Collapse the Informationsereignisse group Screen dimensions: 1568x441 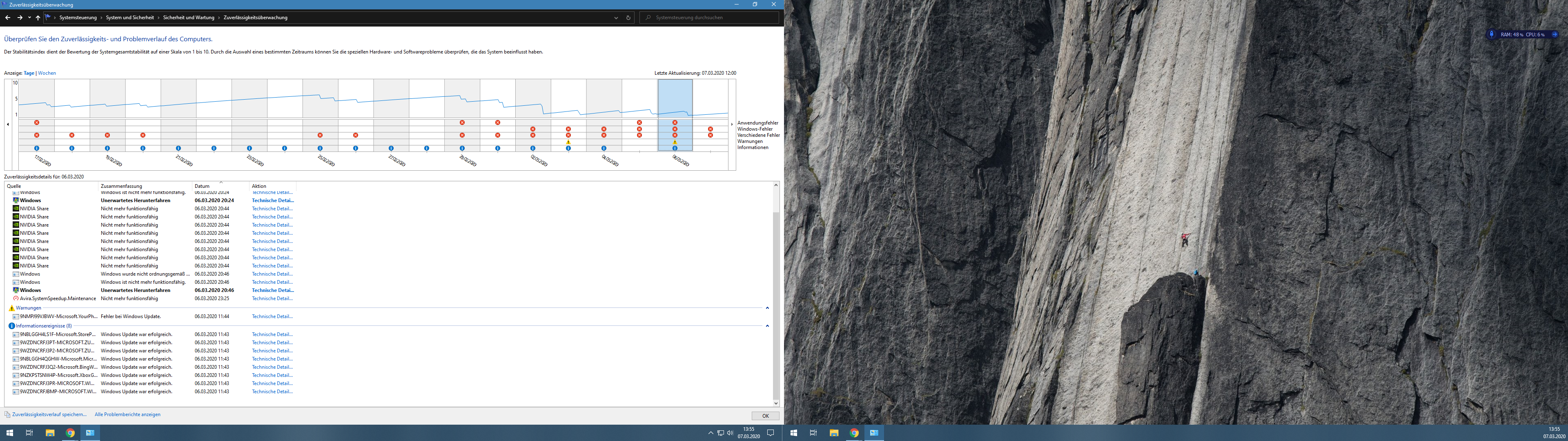767,326
